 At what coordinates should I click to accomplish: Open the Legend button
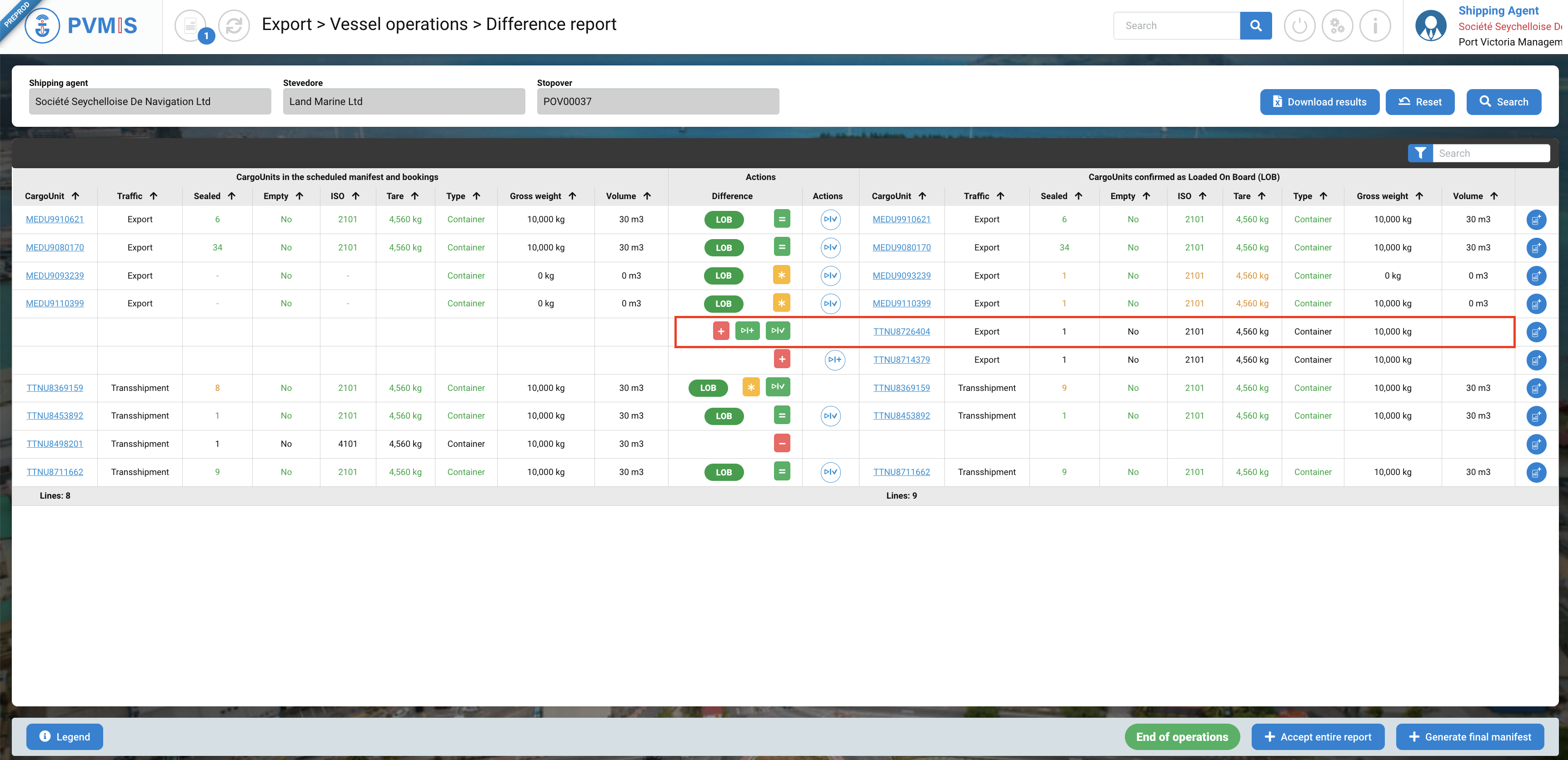tap(65, 737)
